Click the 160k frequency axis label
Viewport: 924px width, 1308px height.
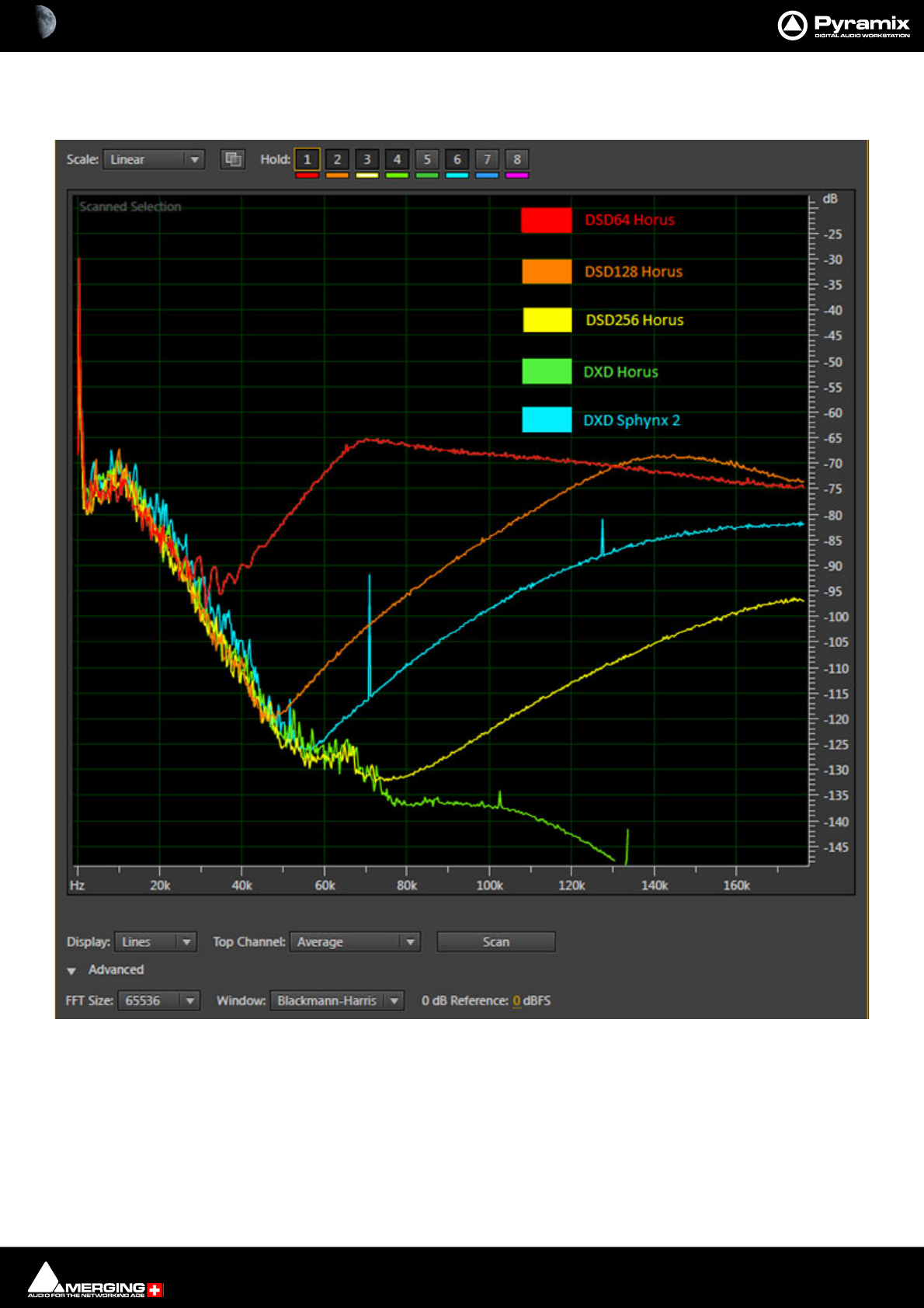(736, 885)
